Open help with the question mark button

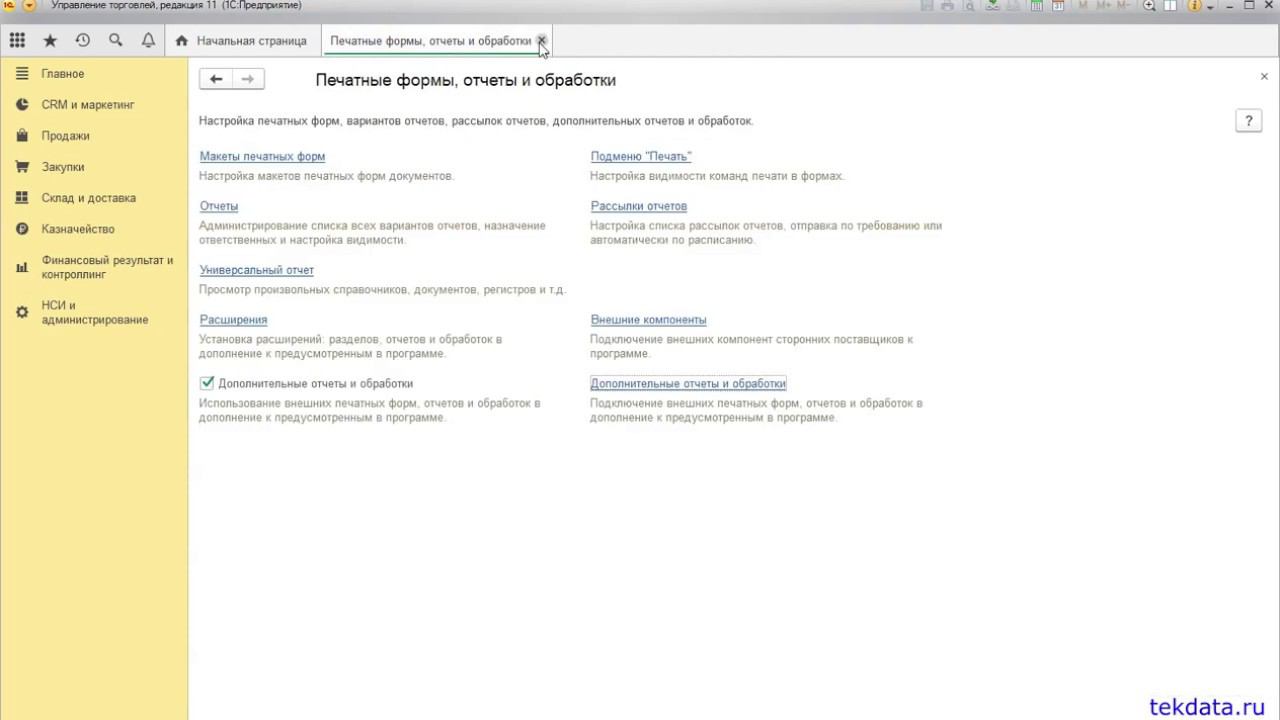click(1248, 121)
